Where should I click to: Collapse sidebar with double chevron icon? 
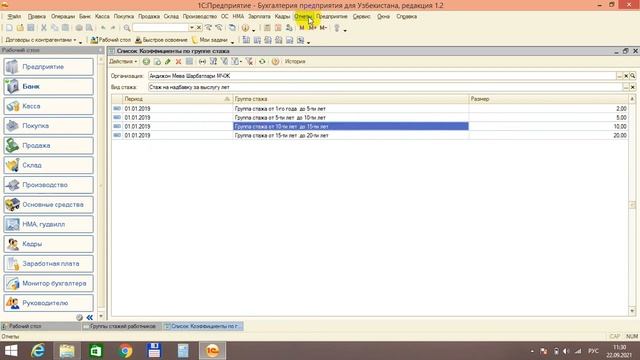[x=90, y=317]
